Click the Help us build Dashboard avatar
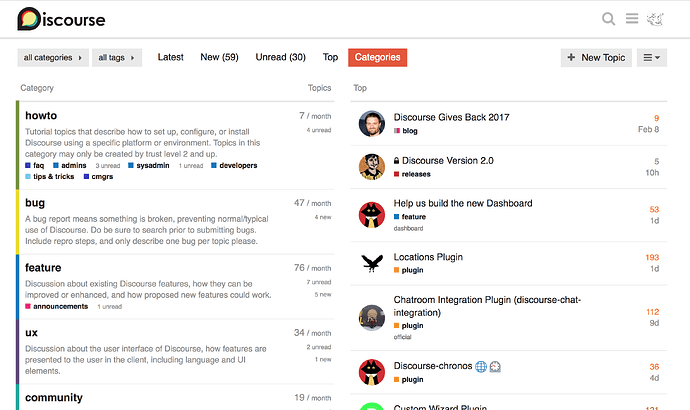This screenshot has height=410, width=690. [372, 214]
